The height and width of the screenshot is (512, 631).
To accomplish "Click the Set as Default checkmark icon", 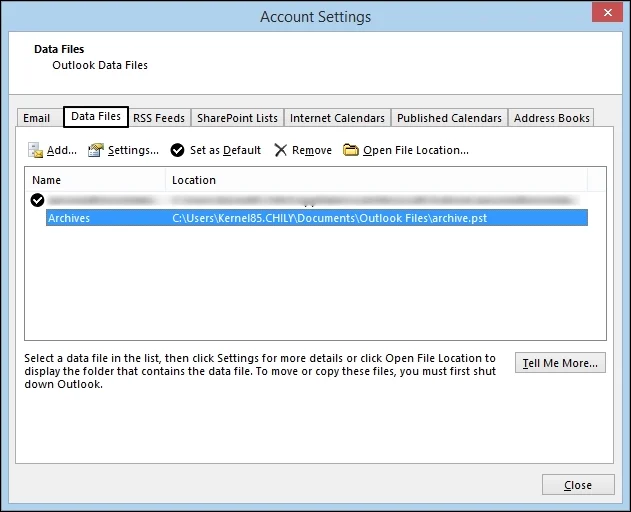I will coord(177,150).
